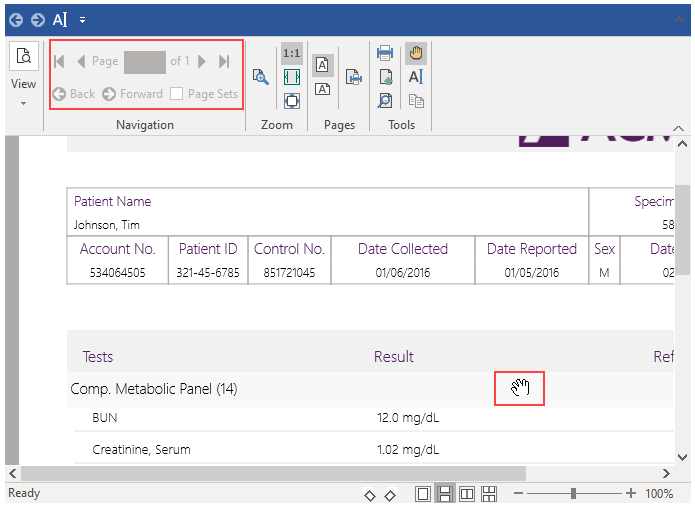The width and height of the screenshot is (695, 507).
Task: Click the Back navigation button
Action: pyautogui.click(x=74, y=94)
